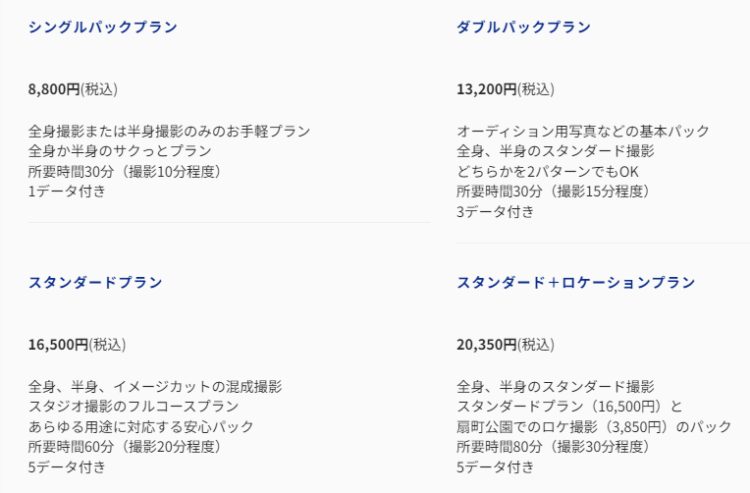
Task: Click the 16,500円(税込) price text
Action: pos(77,344)
